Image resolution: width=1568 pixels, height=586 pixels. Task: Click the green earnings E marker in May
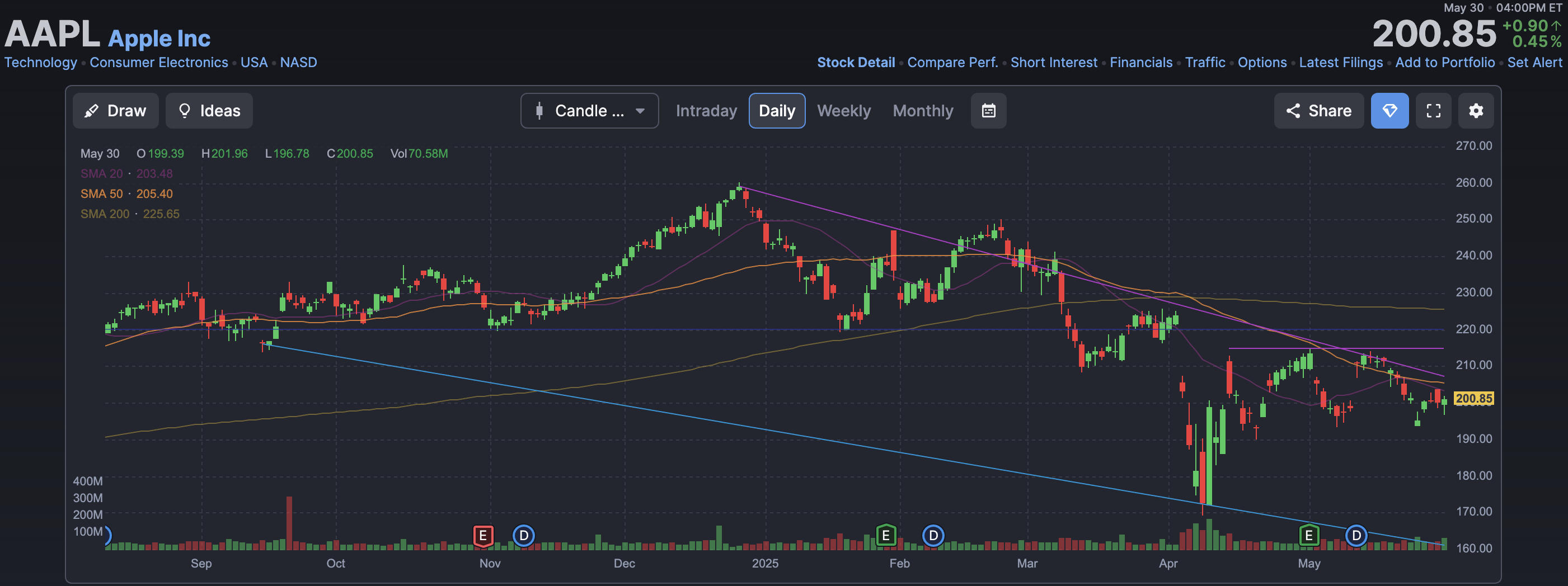(x=1309, y=536)
